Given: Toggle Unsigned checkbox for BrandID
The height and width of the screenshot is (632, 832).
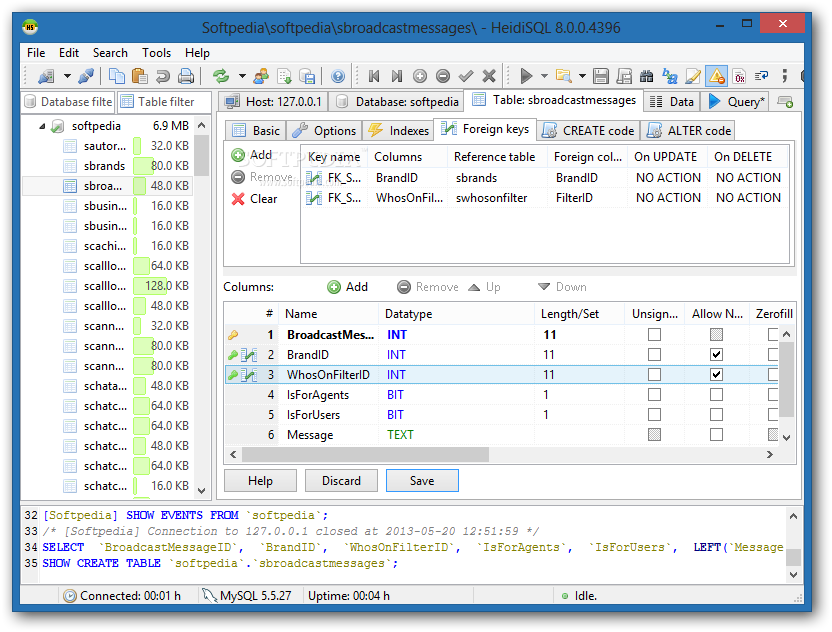Looking at the screenshot, I should tap(654, 354).
